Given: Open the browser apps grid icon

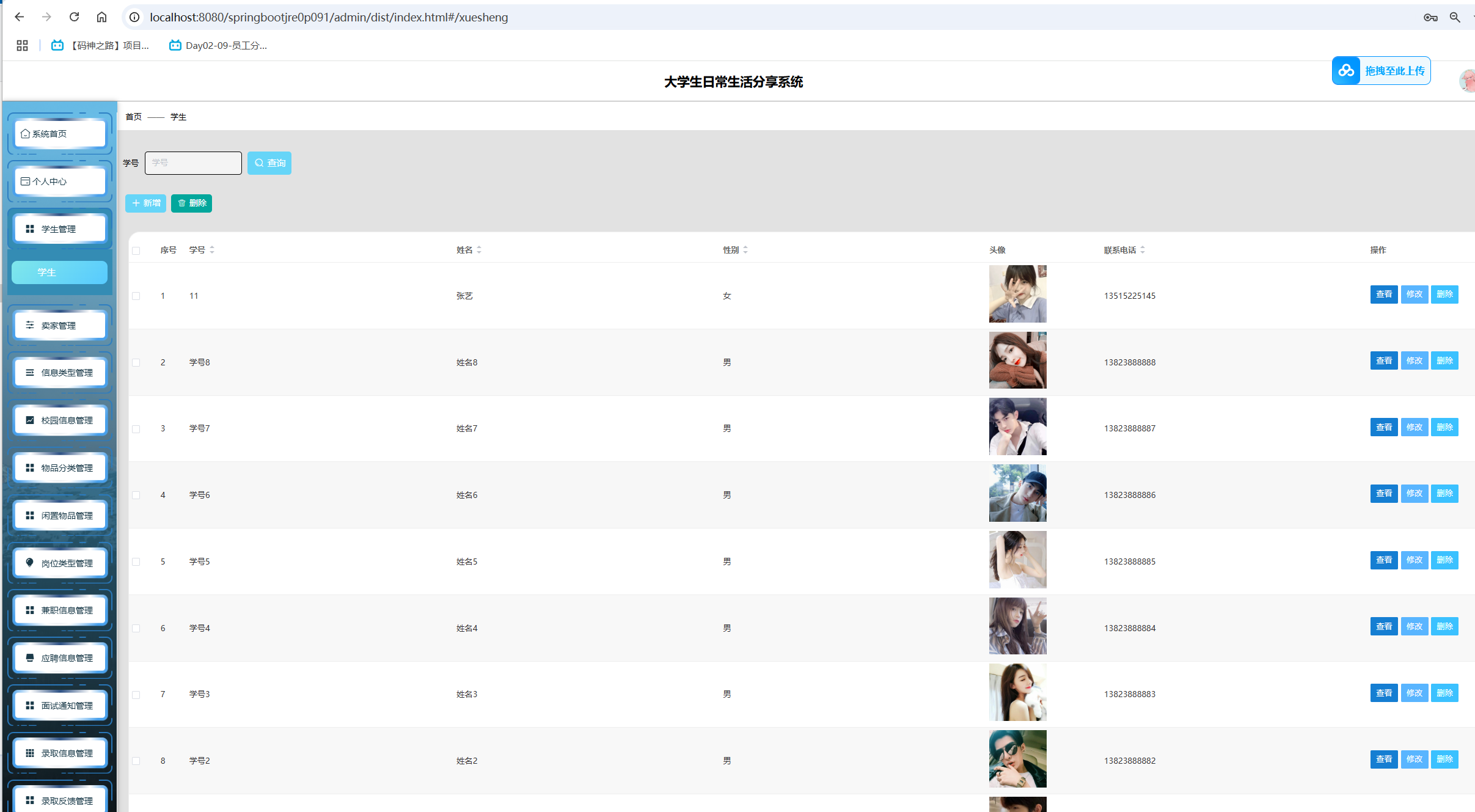Looking at the screenshot, I should 22,45.
